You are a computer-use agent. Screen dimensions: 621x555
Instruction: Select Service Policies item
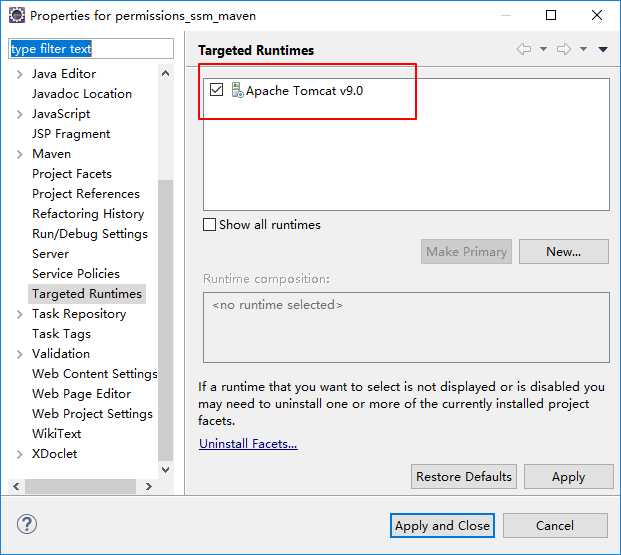click(76, 274)
